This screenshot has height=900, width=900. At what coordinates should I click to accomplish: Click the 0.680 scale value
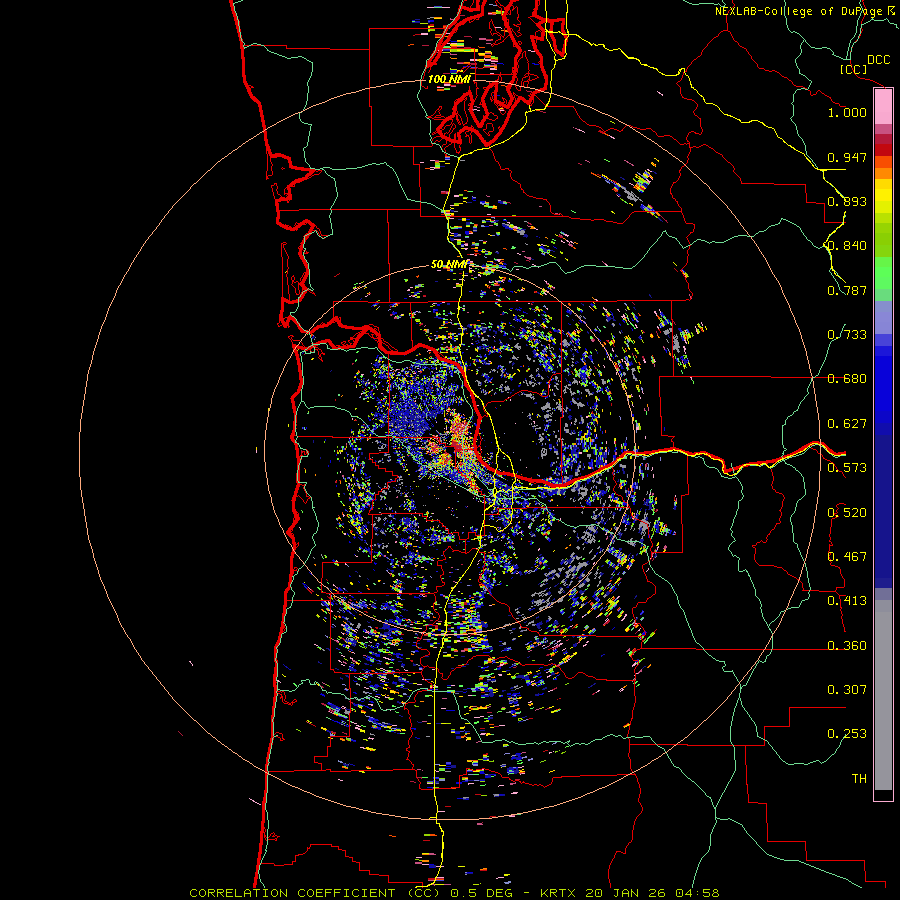click(847, 379)
